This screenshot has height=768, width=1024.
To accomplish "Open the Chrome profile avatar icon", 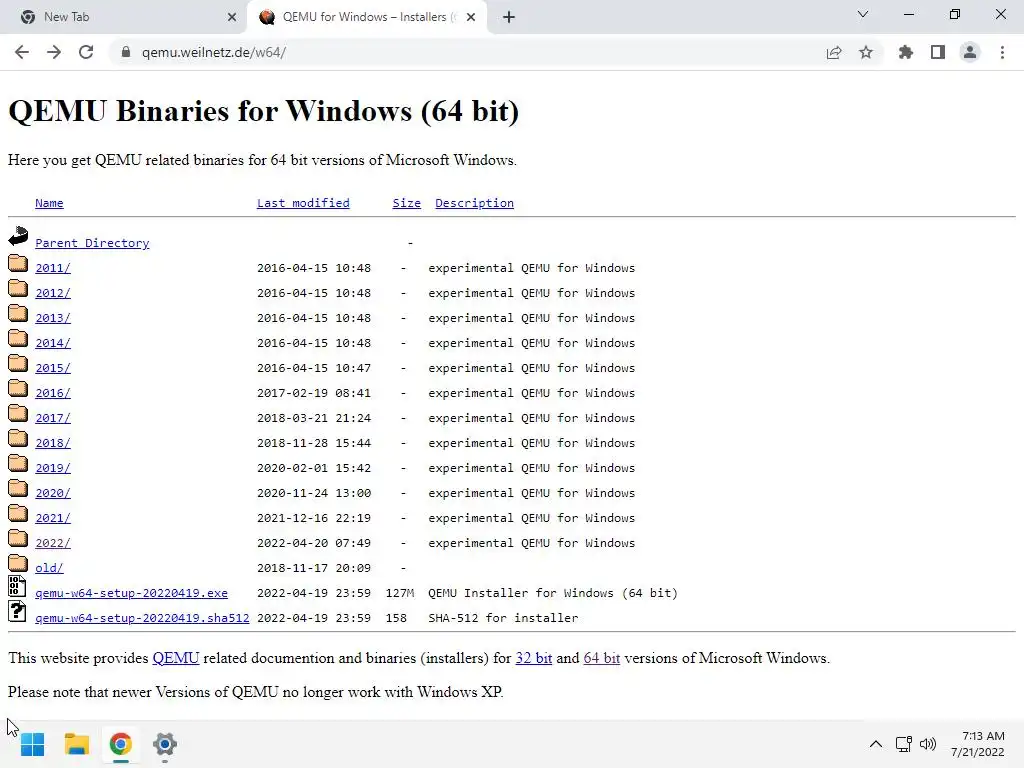I will (970, 52).
